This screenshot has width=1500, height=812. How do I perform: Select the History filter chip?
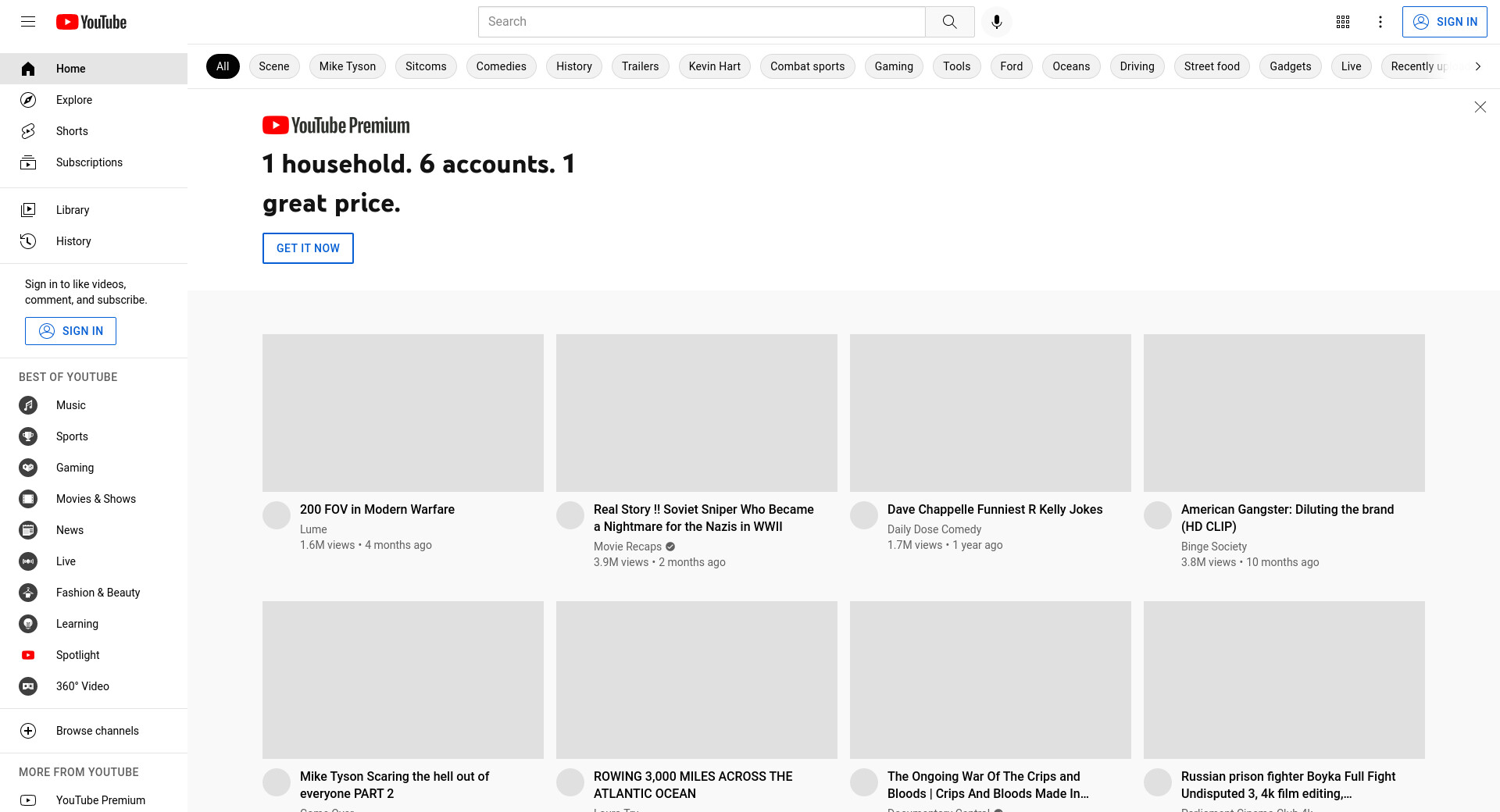coord(574,66)
